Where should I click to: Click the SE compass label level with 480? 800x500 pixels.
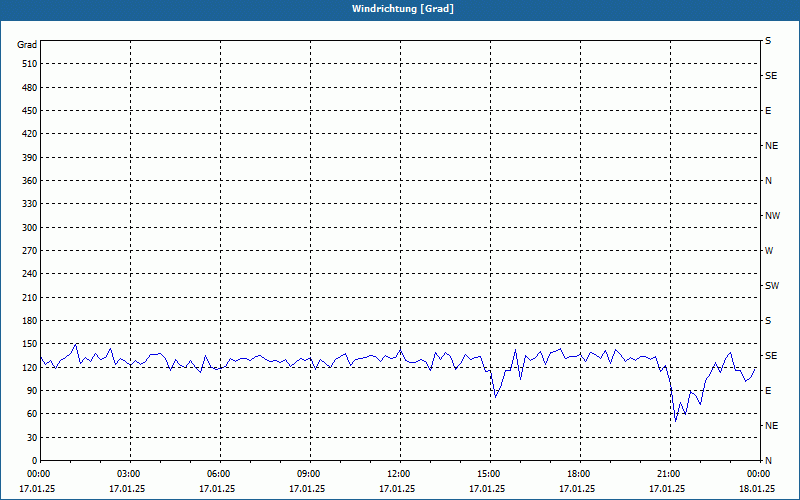tap(771, 76)
